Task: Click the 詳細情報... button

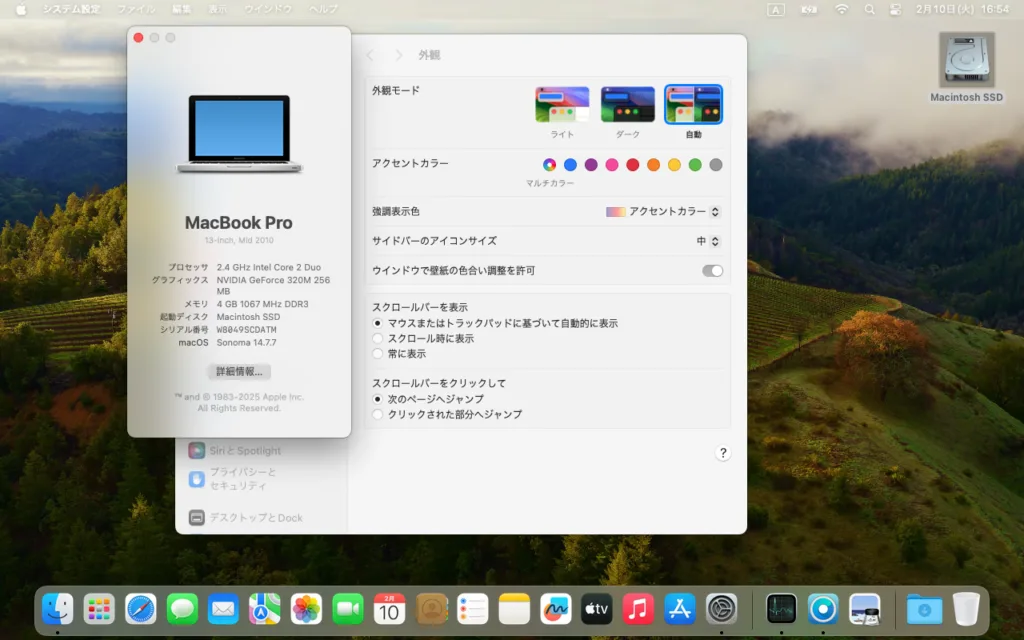Action: 239,371
